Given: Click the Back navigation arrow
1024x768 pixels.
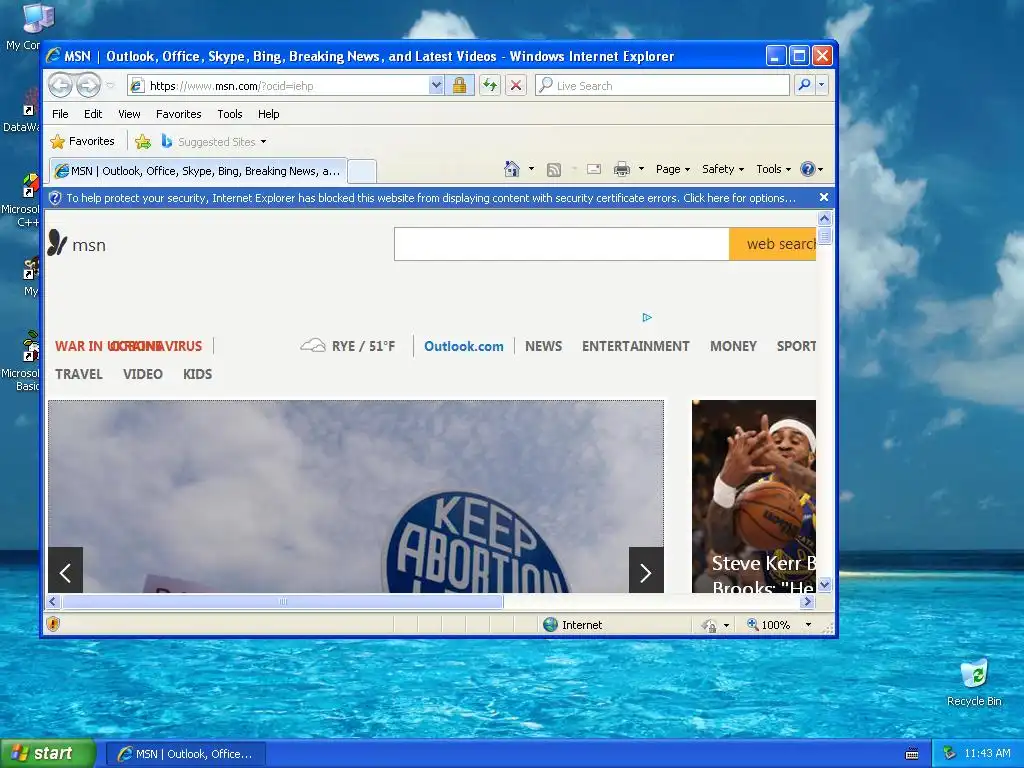Looking at the screenshot, I should coord(60,85).
